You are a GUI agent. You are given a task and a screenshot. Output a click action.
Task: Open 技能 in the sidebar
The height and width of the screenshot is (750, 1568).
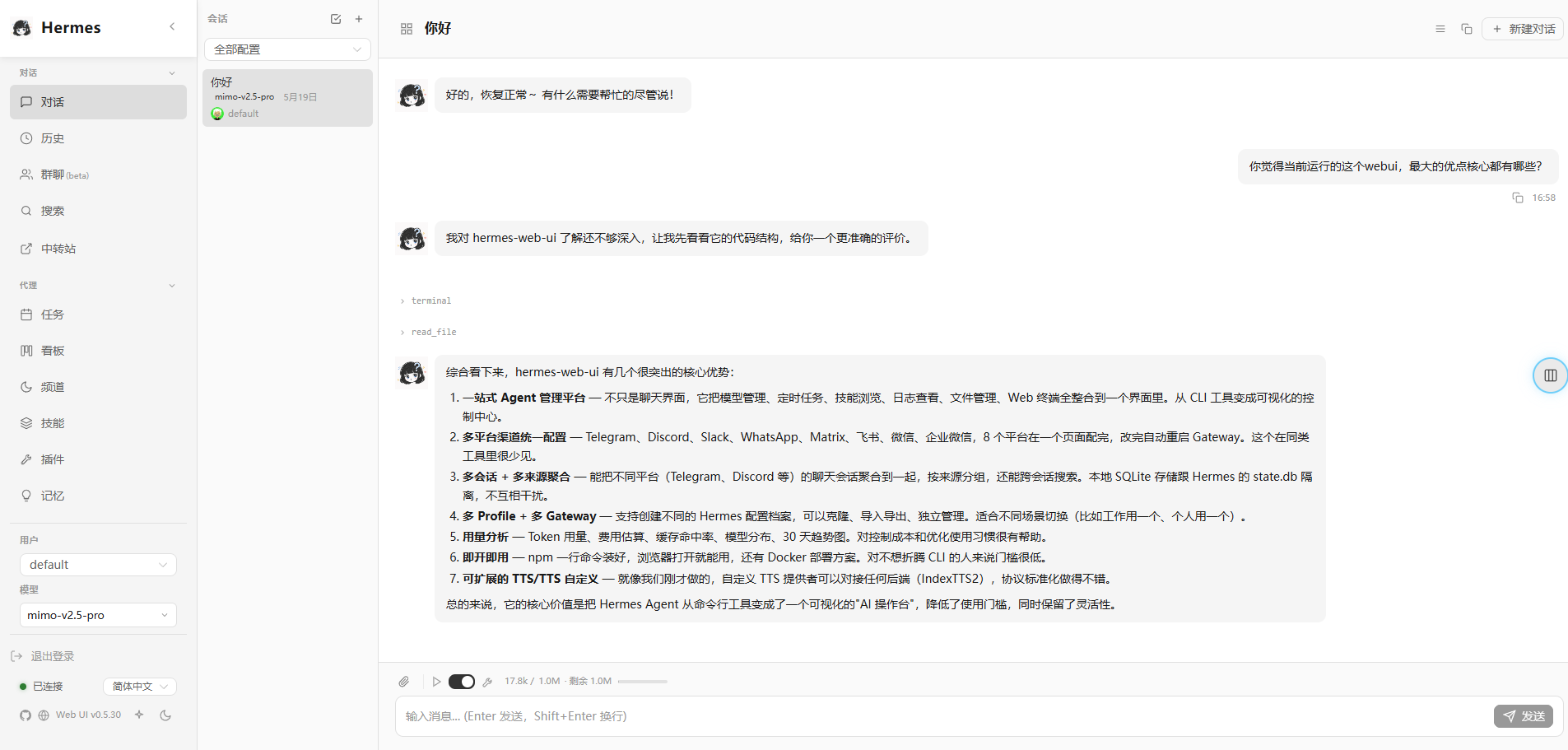pyautogui.click(x=98, y=423)
